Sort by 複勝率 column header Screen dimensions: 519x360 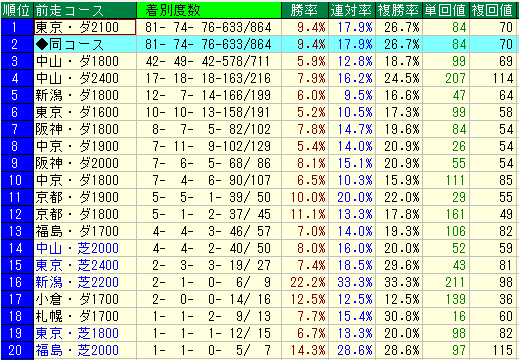pos(399,10)
